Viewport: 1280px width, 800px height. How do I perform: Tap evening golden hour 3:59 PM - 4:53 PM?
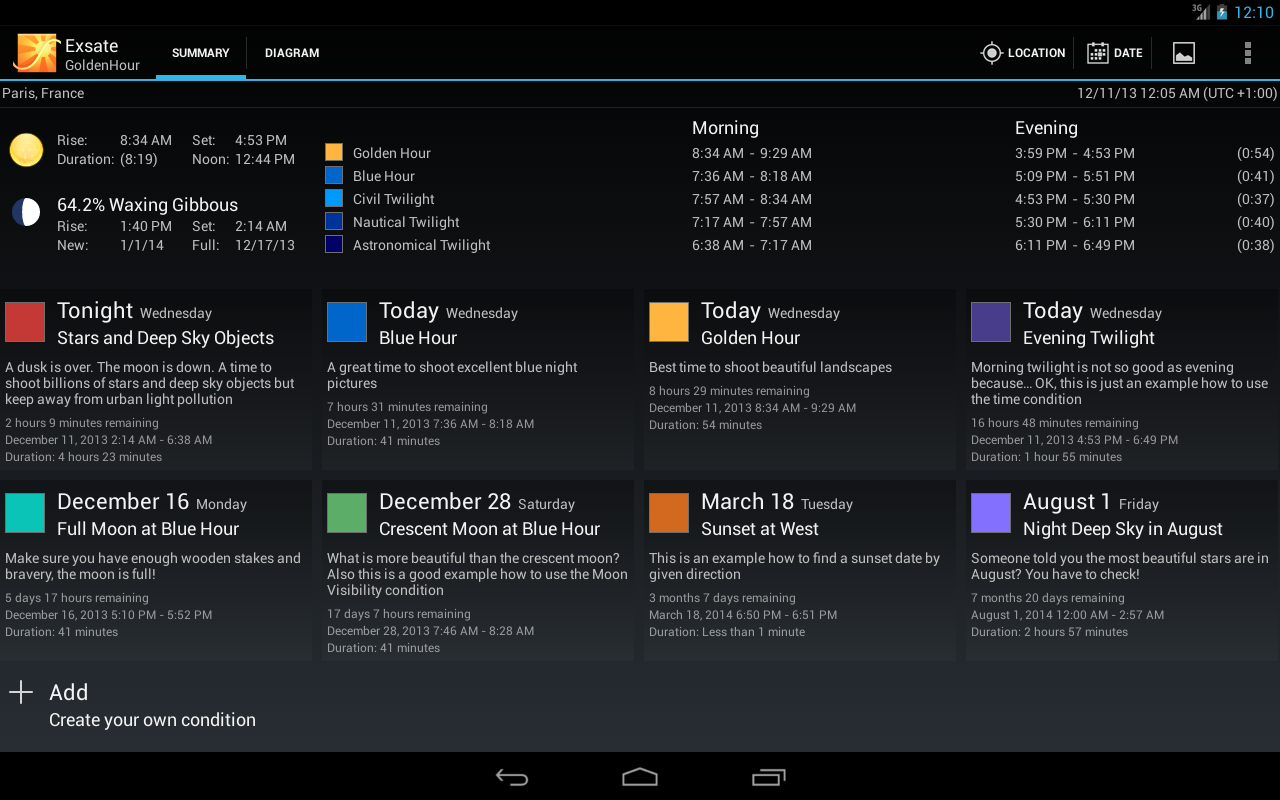pos(1075,153)
